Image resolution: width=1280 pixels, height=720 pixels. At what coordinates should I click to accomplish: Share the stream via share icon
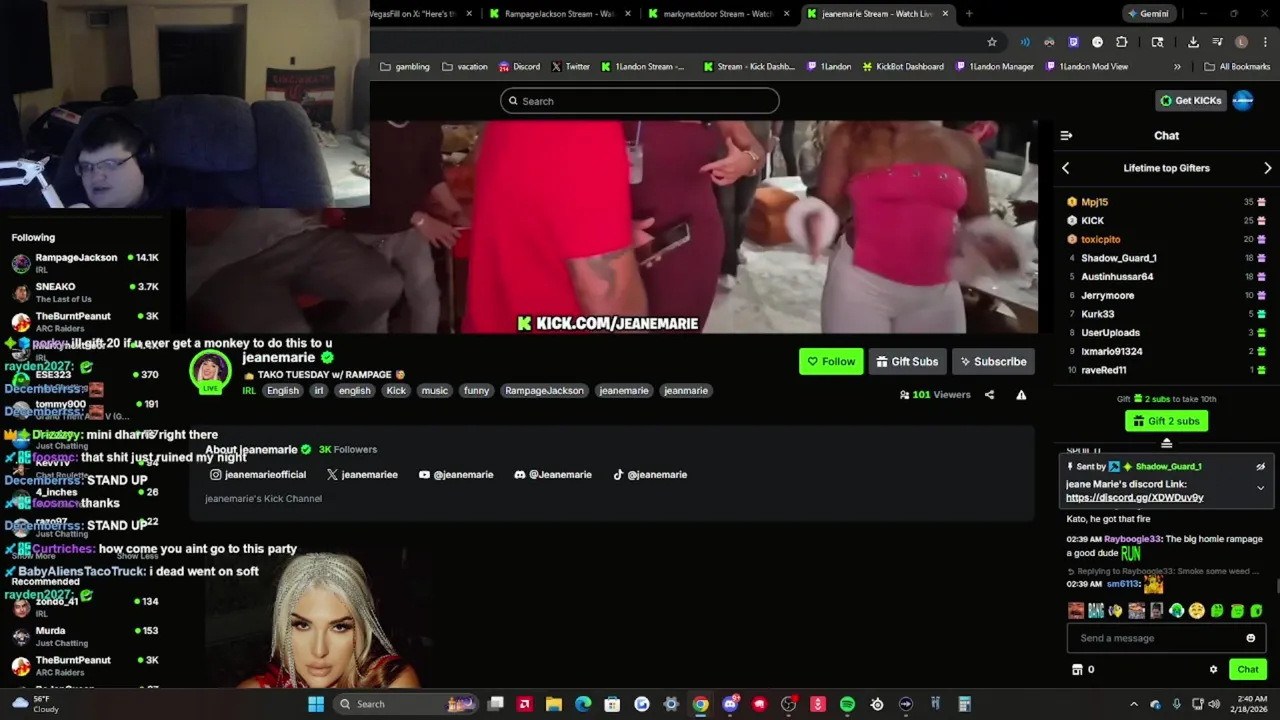click(989, 395)
